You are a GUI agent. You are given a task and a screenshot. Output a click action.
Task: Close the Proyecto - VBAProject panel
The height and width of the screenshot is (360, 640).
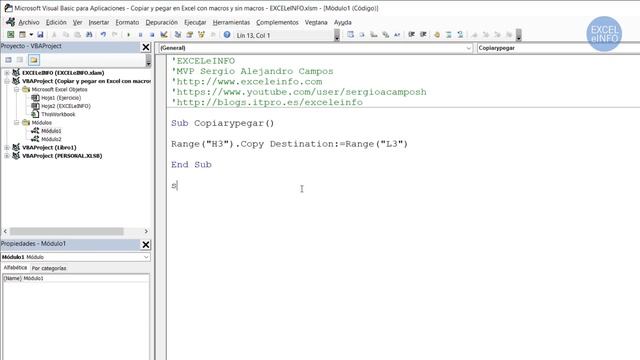pyautogui.click(x=146, y=47)
